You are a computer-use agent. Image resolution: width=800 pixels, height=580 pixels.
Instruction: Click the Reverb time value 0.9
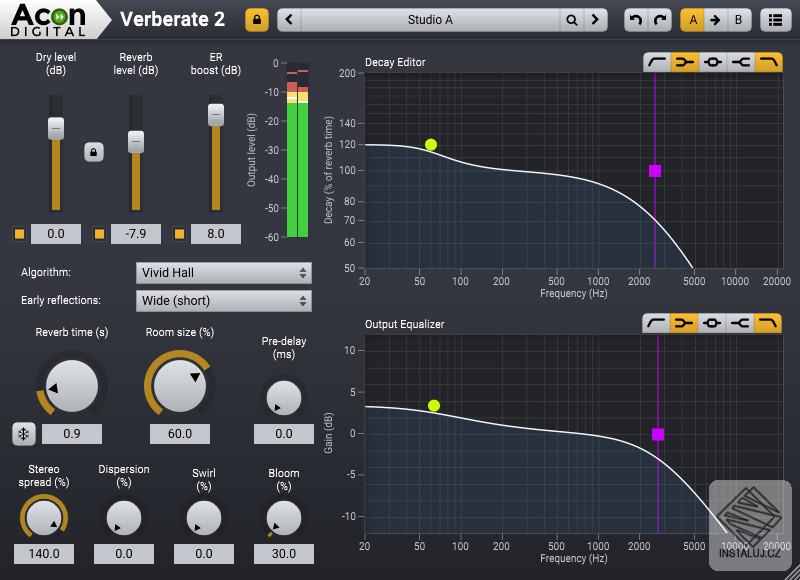coord(72,434)
